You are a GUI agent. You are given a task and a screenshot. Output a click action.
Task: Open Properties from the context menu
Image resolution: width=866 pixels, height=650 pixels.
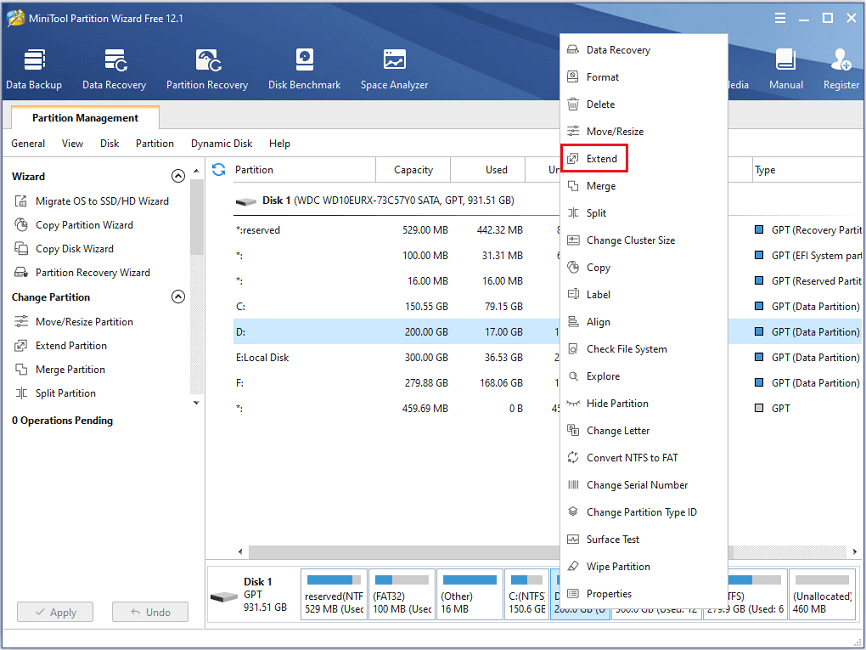(643, 593)
